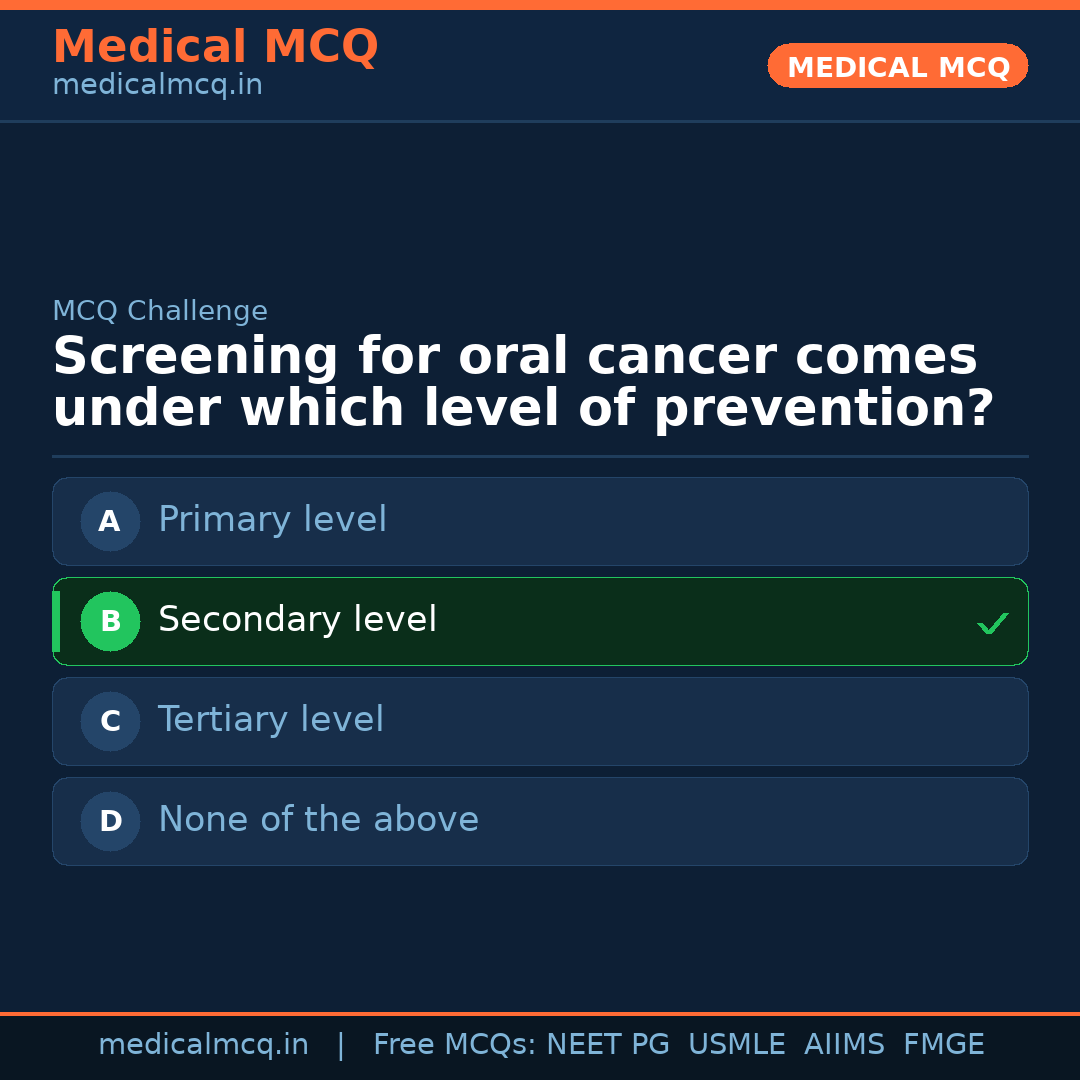Click the letter C circle icon
1080x1080 pixels.
110,721
